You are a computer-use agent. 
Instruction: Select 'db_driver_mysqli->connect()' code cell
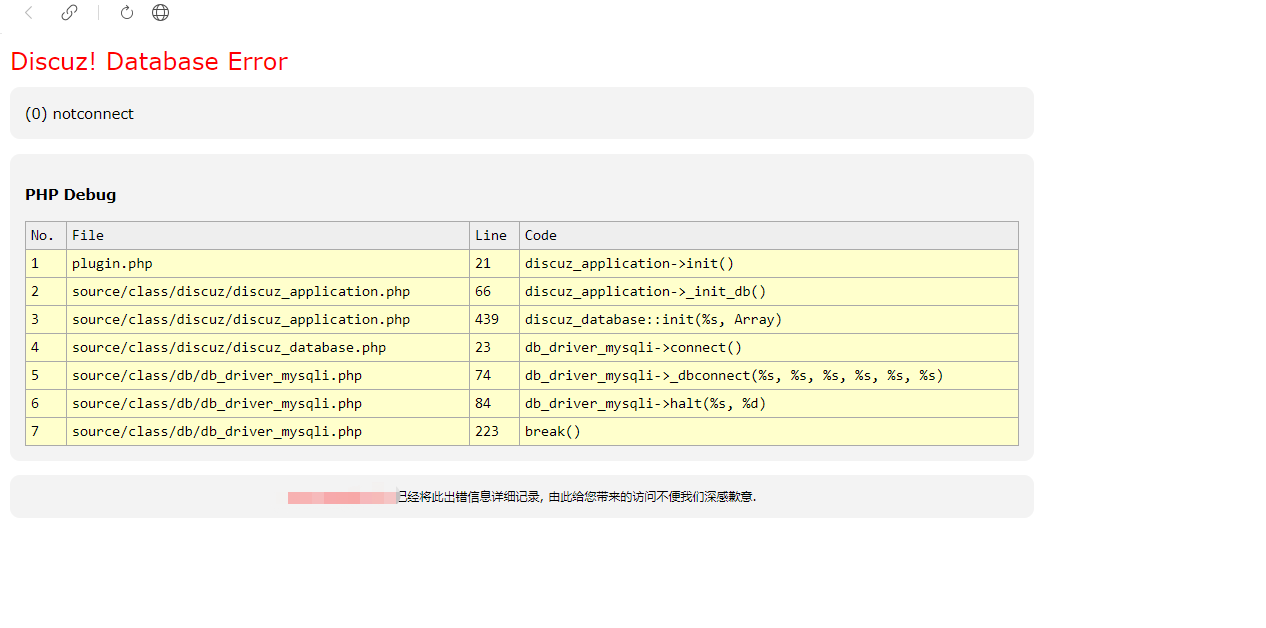pyautogui.click(x=769, y=348)
